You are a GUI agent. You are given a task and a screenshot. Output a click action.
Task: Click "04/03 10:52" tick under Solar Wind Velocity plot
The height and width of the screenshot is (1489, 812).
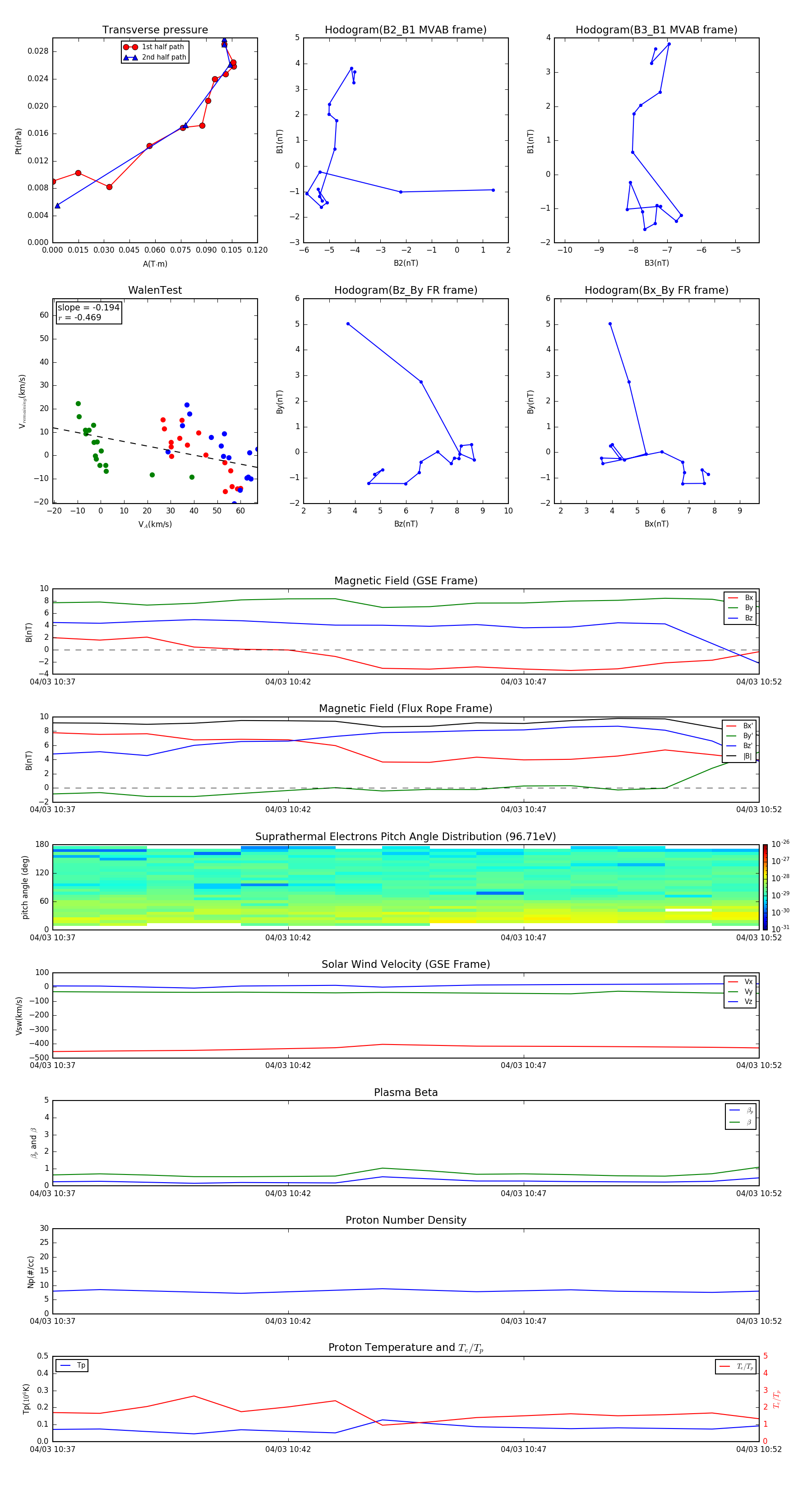point(759,1065)
